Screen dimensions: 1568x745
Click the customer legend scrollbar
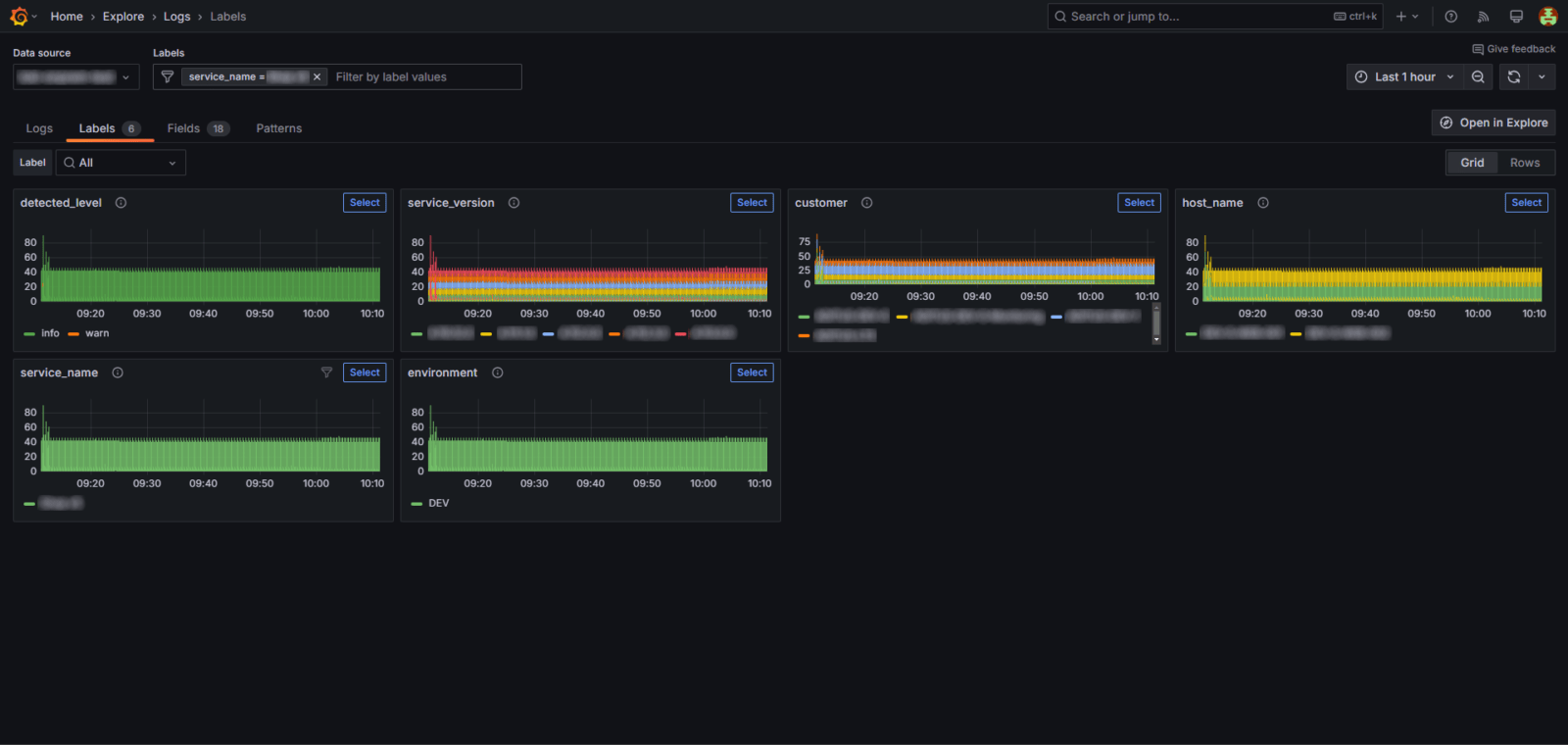coord(1156,323)
